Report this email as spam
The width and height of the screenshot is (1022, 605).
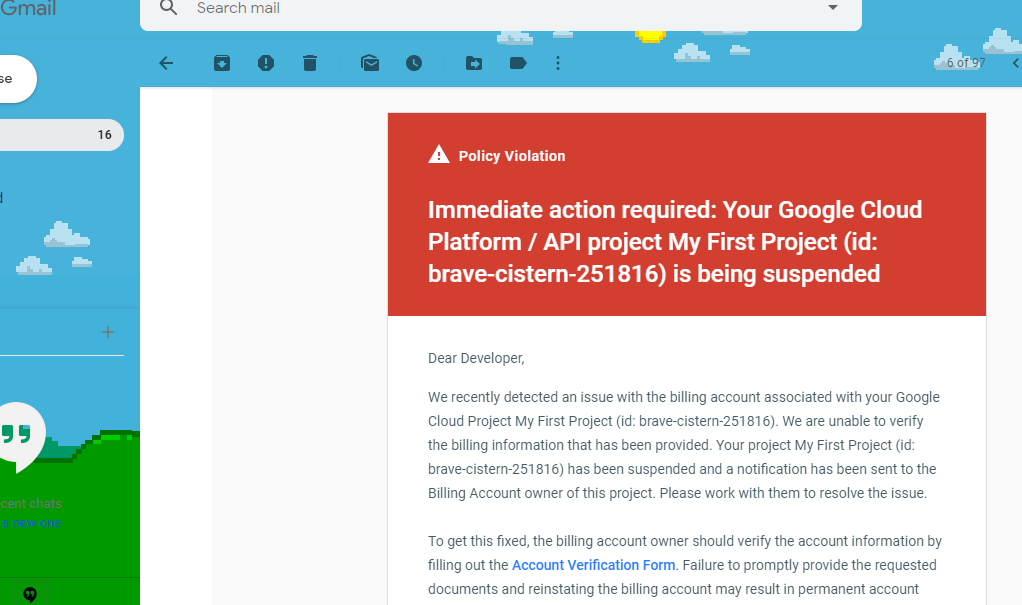click(266, 63)
